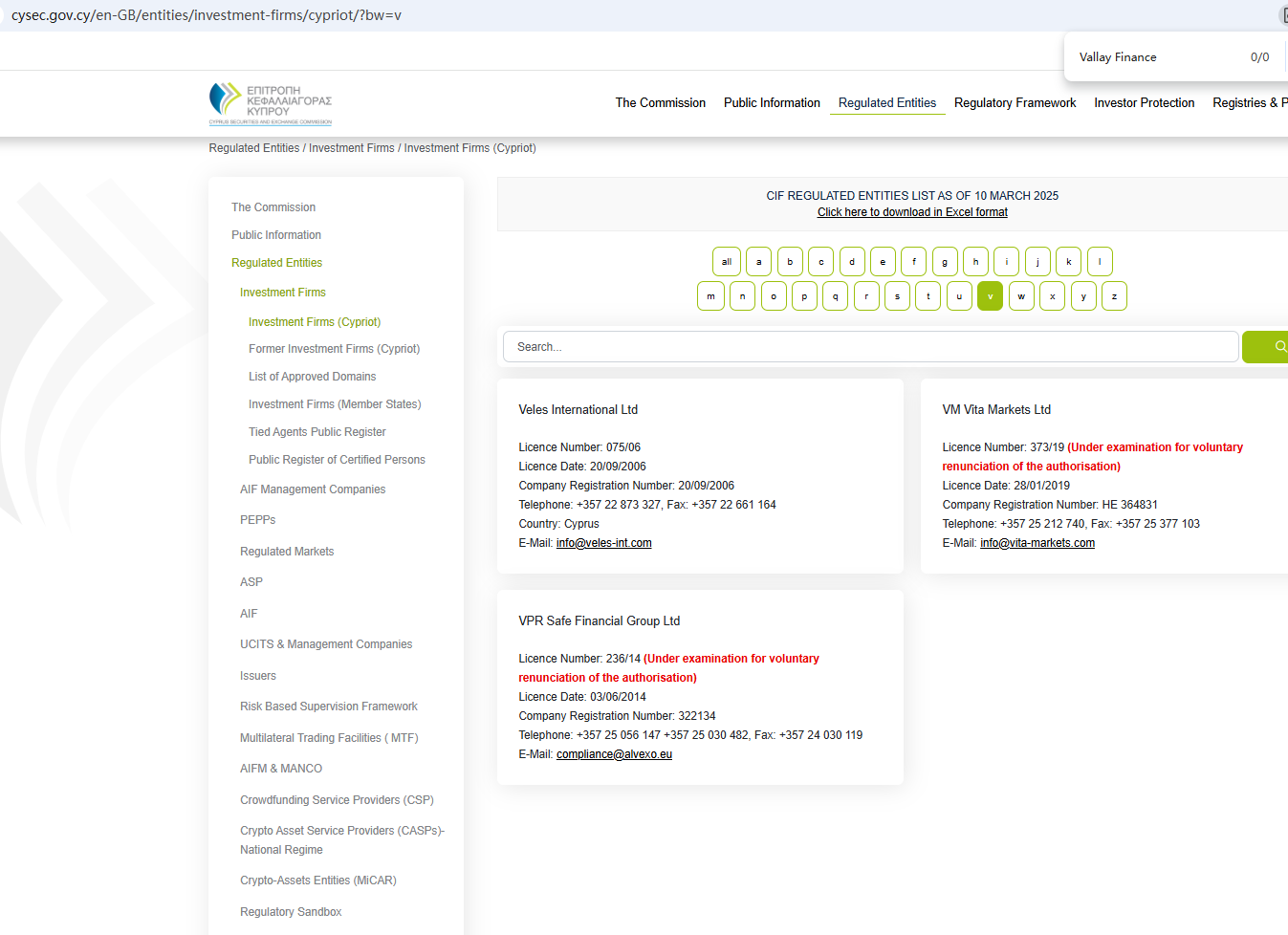Filter firms by letter q
The height and width of the screenshot is (935, 1288).
tap(835, 296)
